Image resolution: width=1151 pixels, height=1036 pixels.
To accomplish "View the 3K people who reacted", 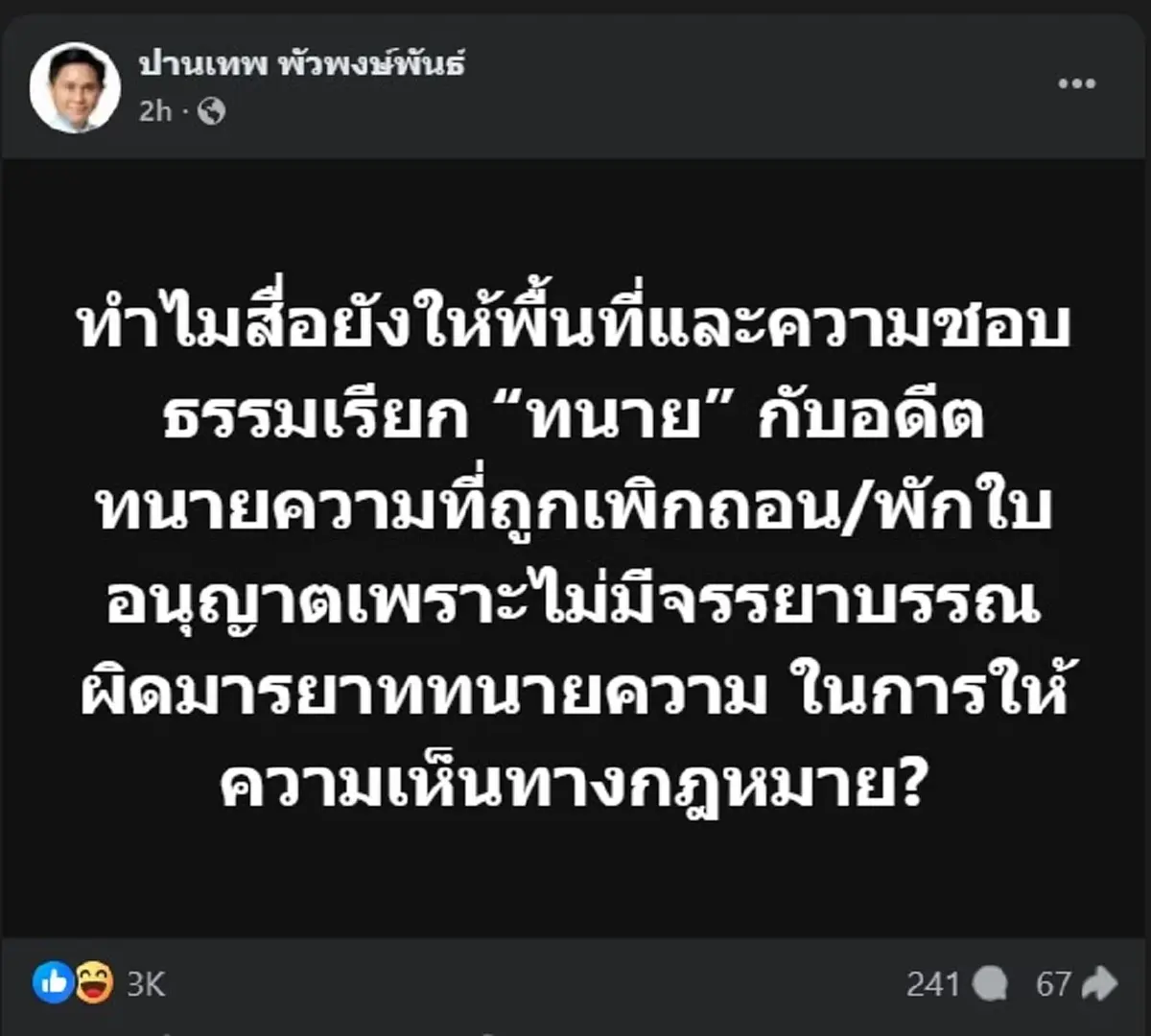I will click(x=144, y=984).
